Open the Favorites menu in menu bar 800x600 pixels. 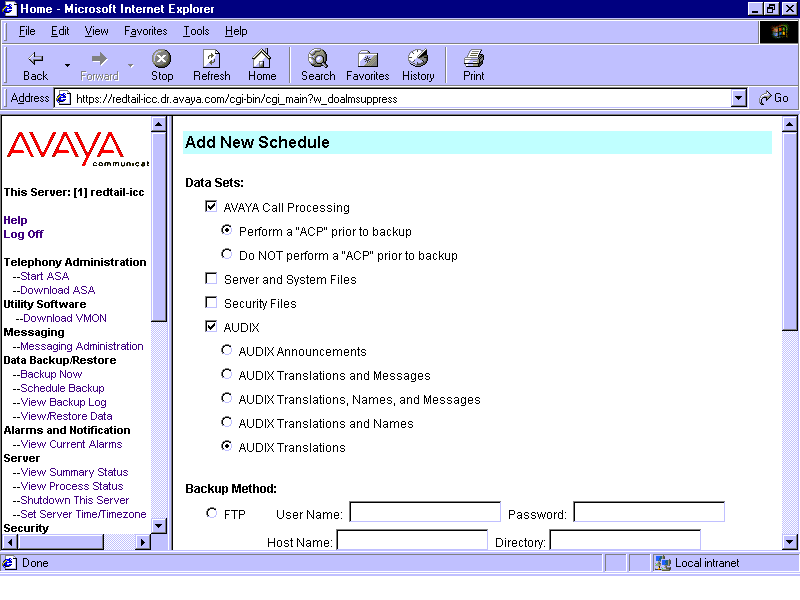point(145,31)
